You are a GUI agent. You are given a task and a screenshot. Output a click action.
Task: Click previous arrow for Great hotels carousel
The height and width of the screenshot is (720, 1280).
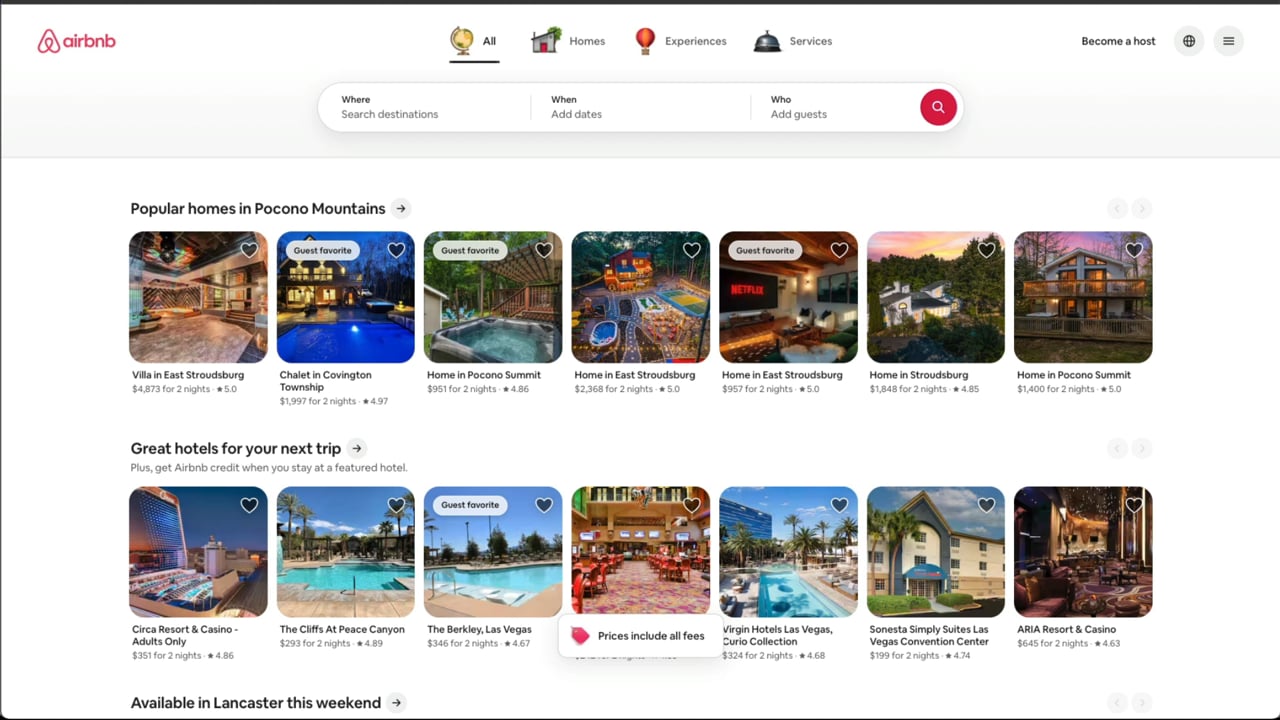(1117, 448)
